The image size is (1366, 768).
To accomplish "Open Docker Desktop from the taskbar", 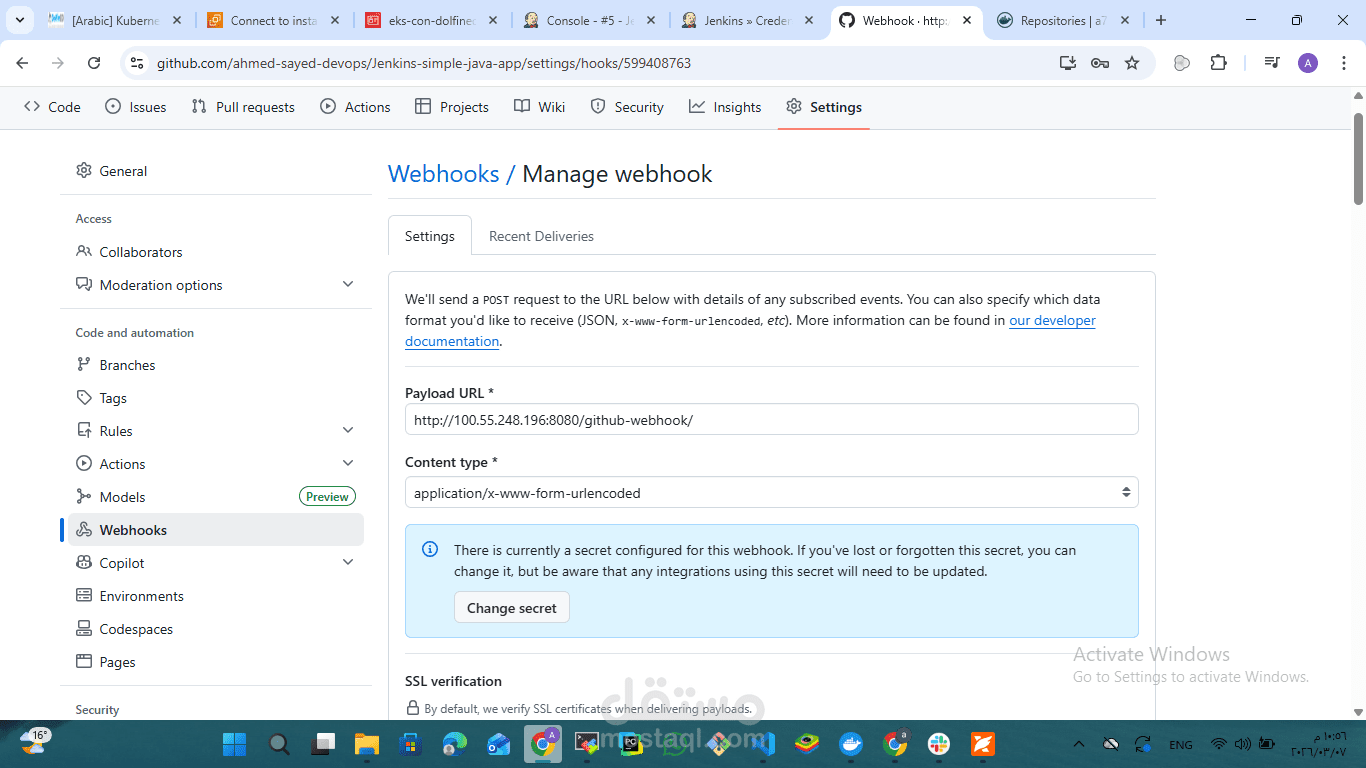I will pos(850,744).
